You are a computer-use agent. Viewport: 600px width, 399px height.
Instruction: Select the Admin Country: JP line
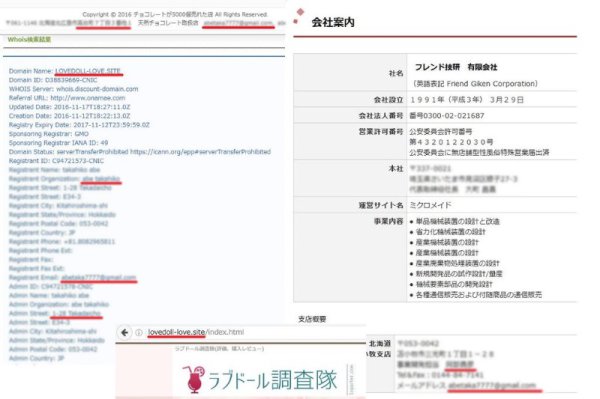(x=36, y=358)
